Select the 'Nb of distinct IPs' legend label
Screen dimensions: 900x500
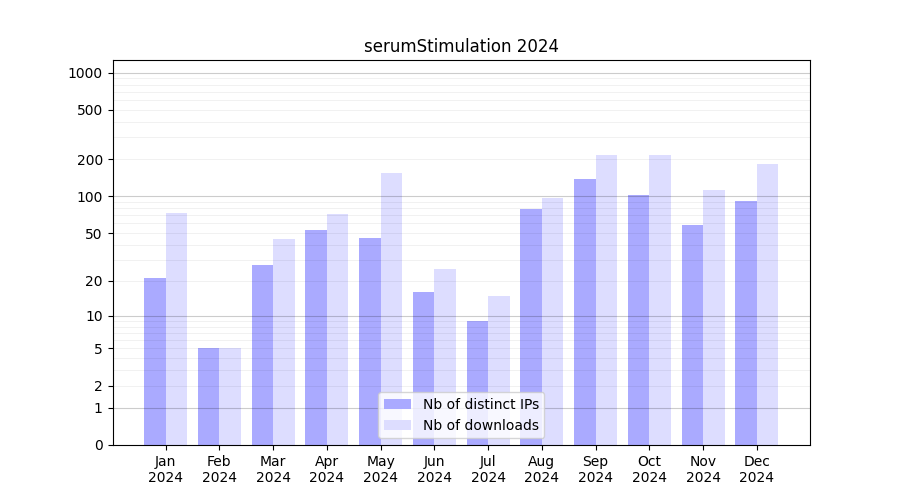pos(480,404)
